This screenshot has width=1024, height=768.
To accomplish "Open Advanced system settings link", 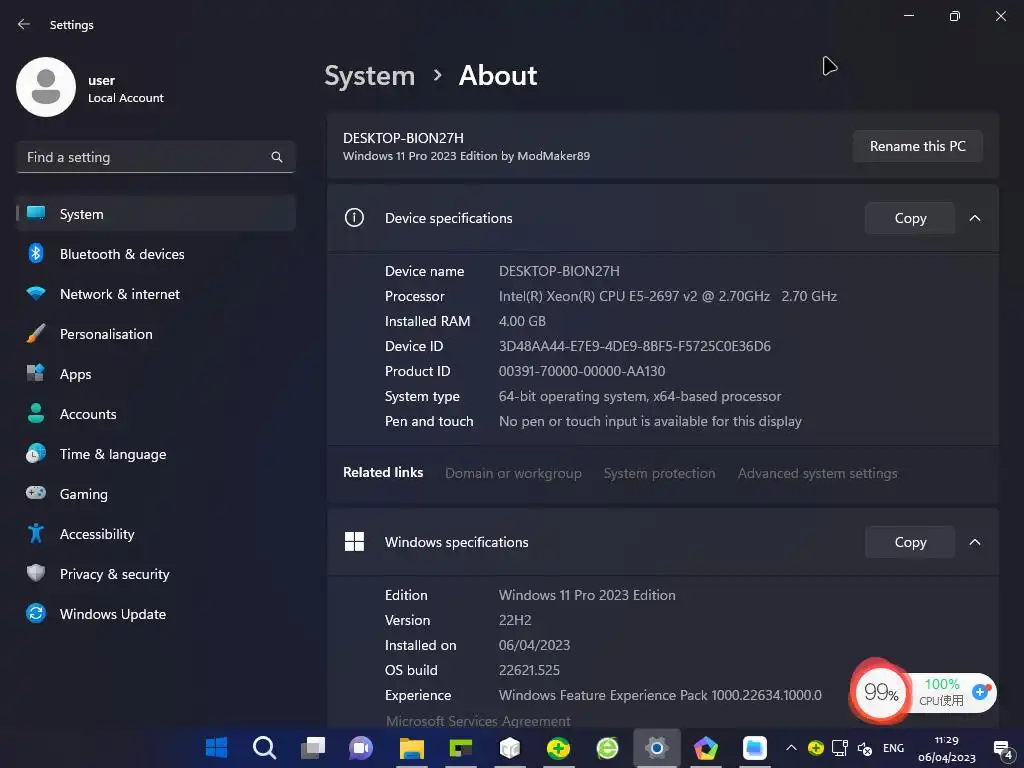I will pos(817,473).
